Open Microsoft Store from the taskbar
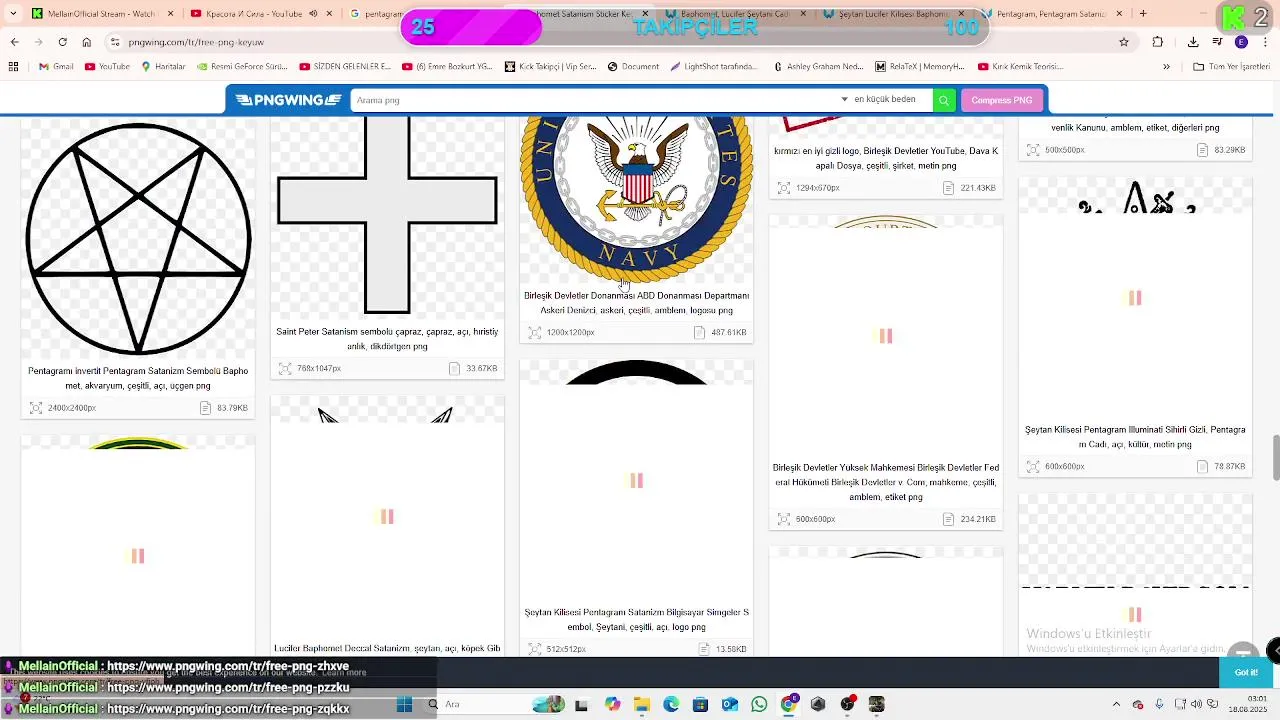The width and height of the screenshot is (1280, 720). point(700,705)
